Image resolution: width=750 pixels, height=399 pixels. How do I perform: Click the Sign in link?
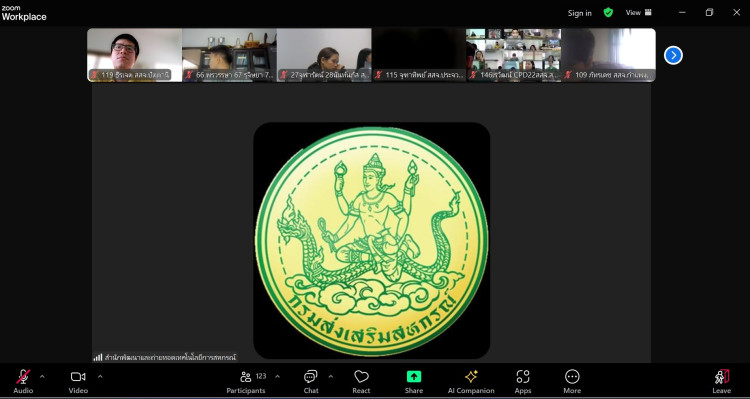[580, 13]
